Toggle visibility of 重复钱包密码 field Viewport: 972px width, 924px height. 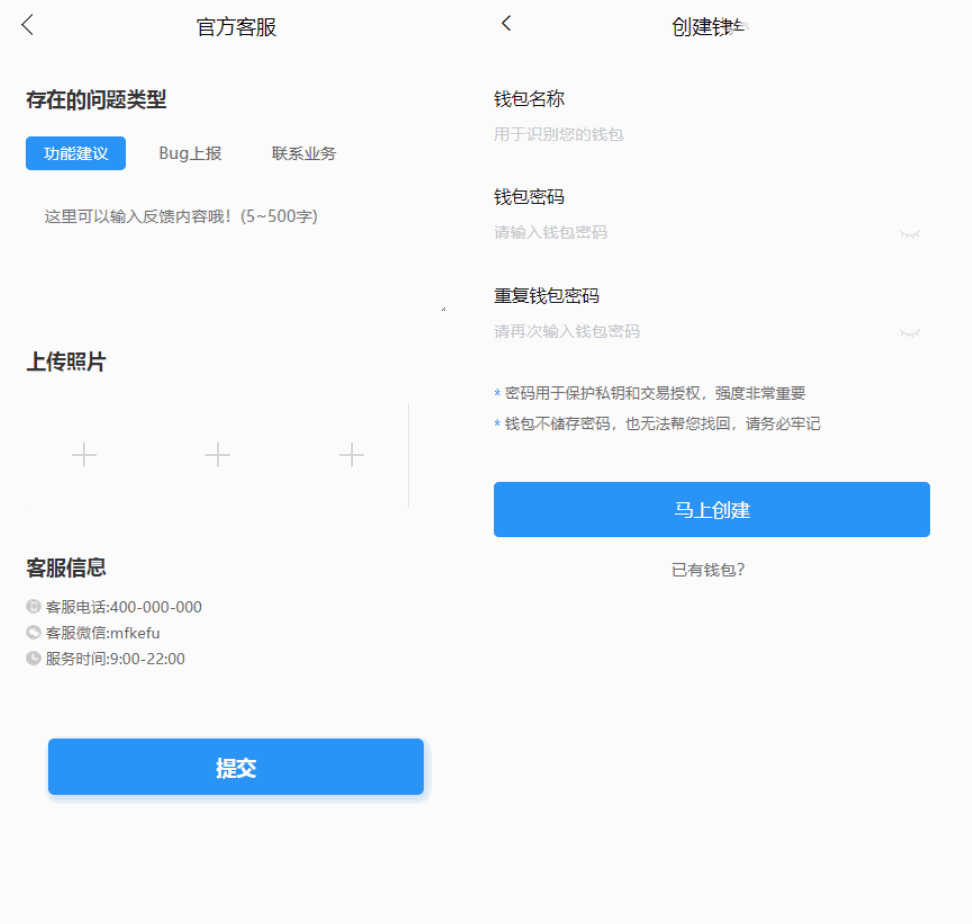pyautogui.click(x=909, y=331)
